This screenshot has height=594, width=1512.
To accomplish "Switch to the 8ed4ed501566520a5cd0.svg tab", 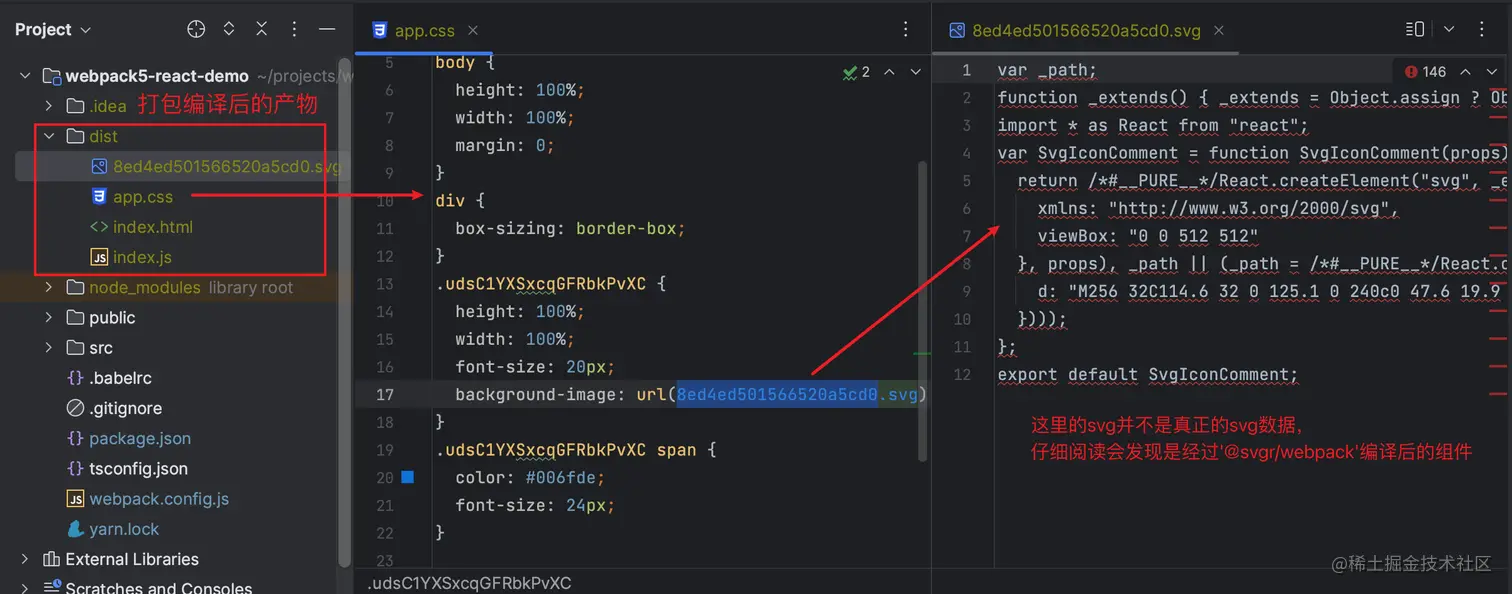I will click(1086, 30).
